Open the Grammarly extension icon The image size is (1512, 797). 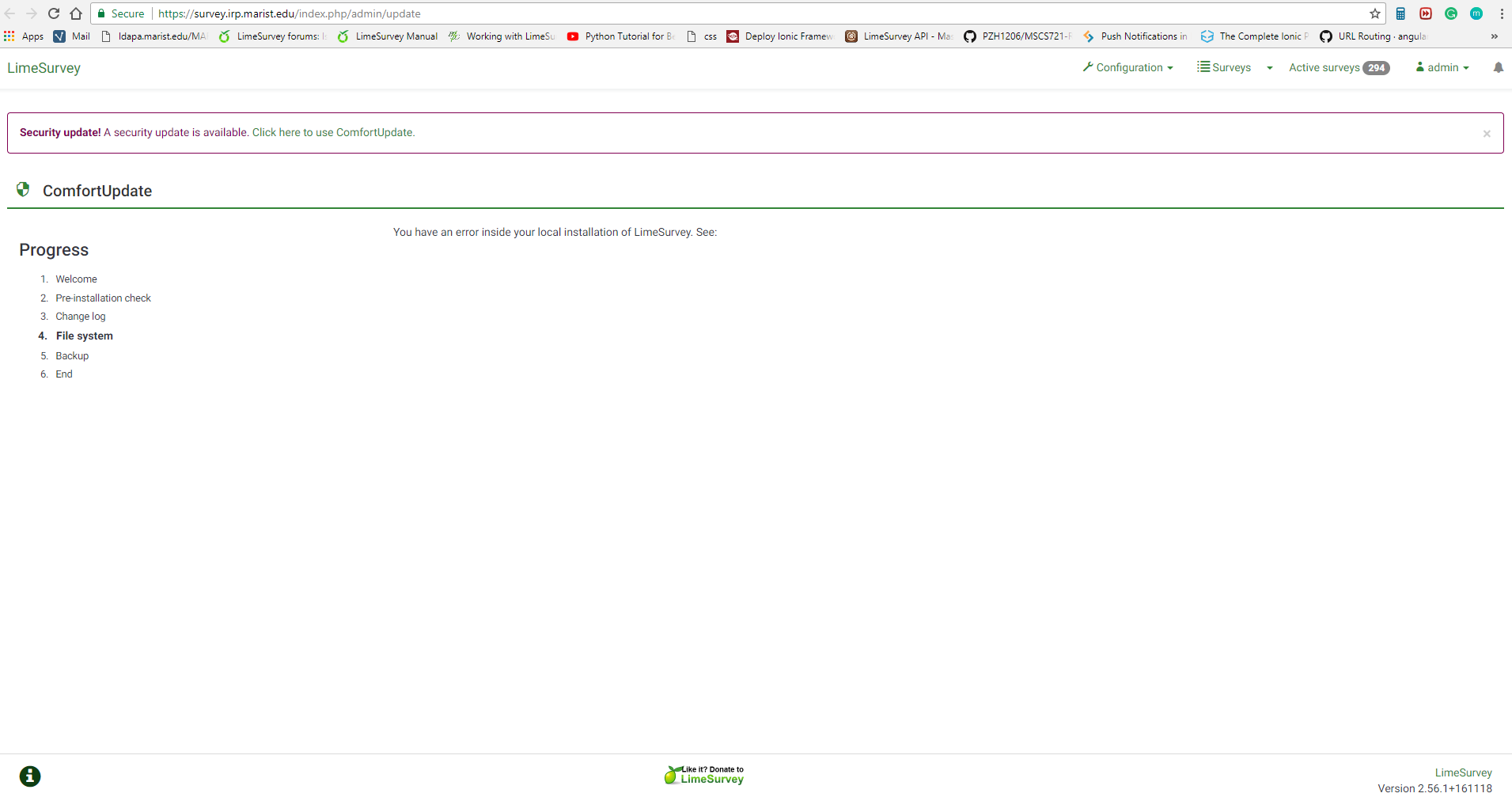[1451, 13]
